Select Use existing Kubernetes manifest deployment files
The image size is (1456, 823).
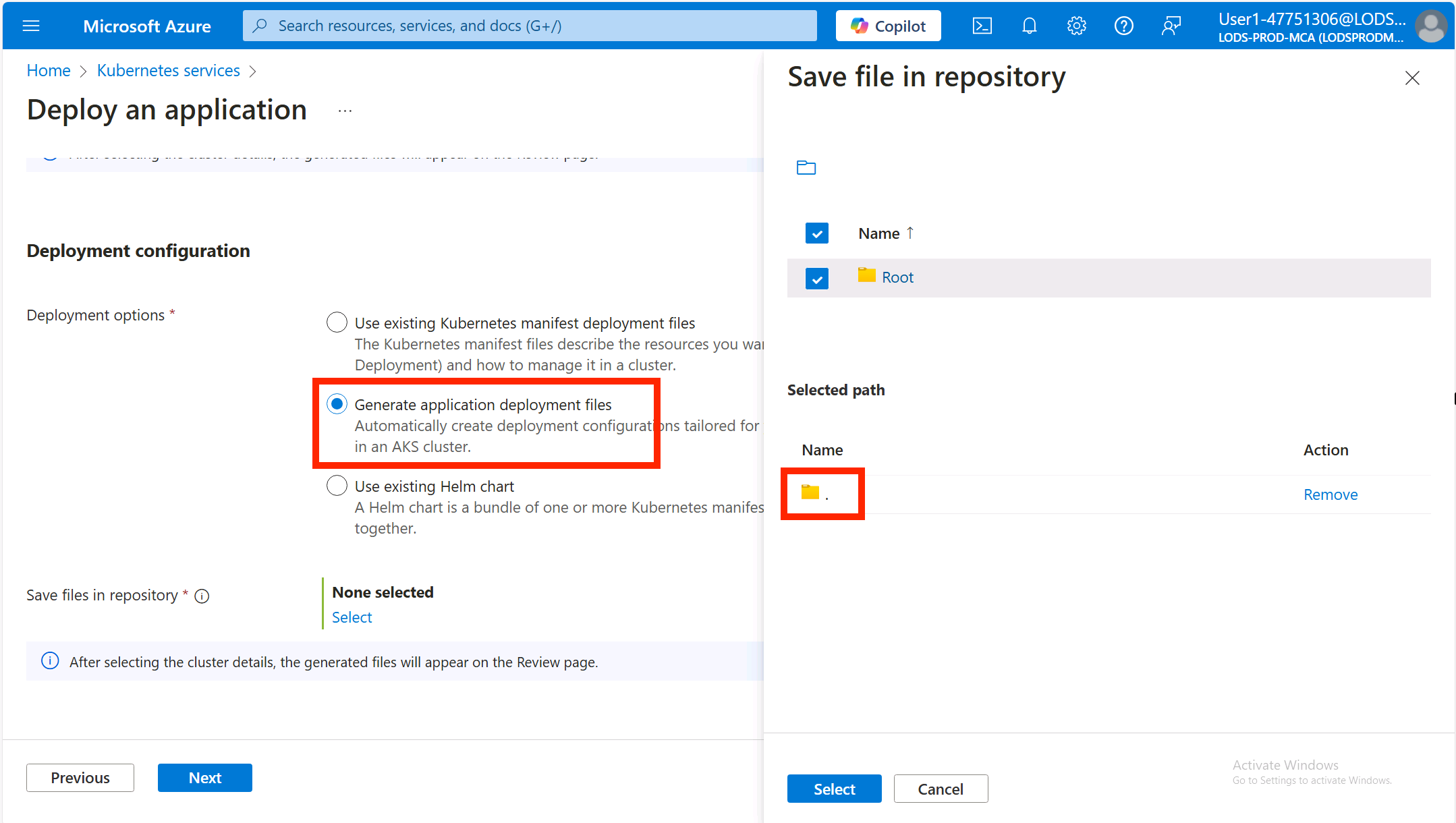click(x=337, y=322)
